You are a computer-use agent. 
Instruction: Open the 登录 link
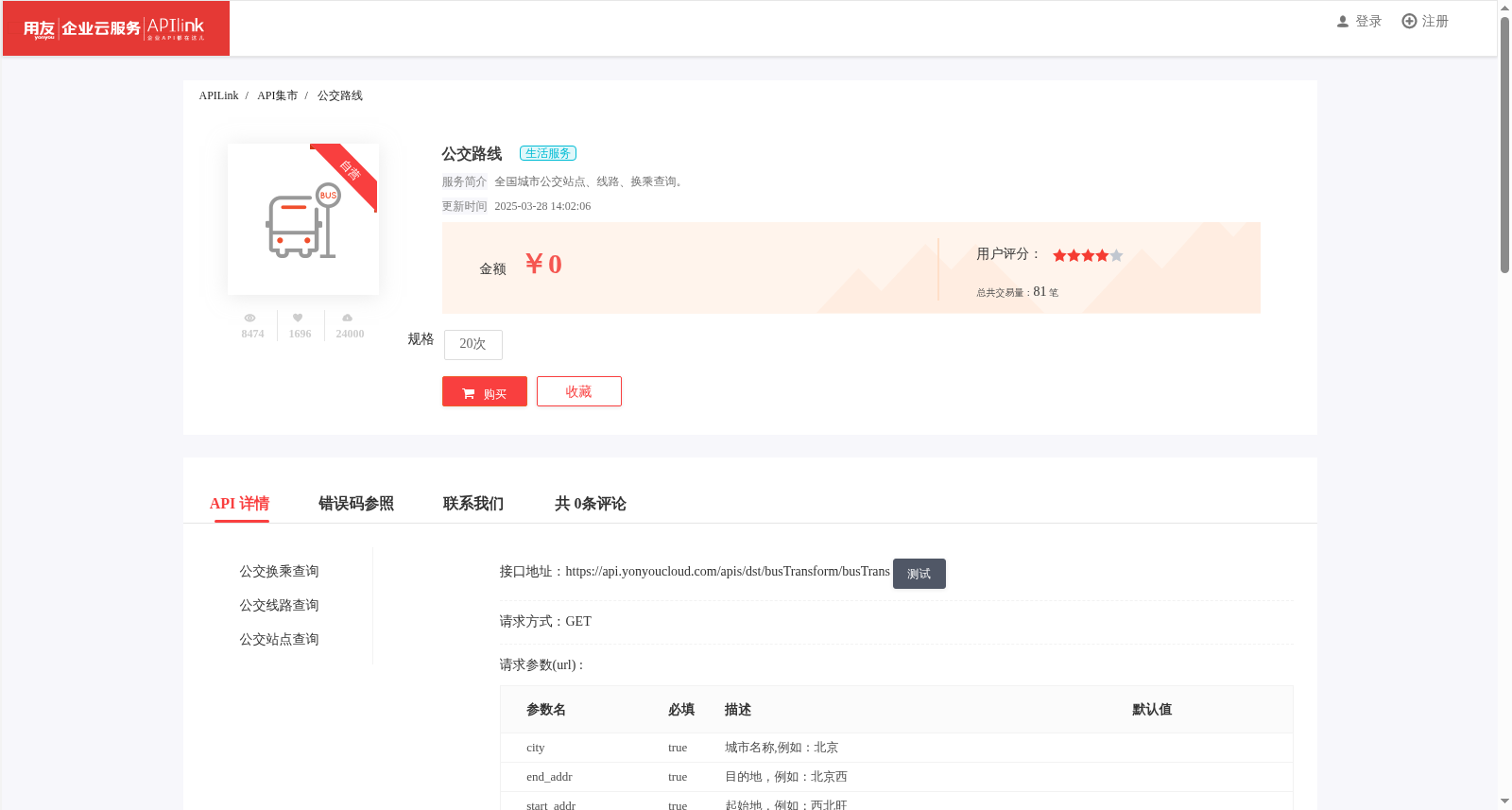[x=1368, y=22]
